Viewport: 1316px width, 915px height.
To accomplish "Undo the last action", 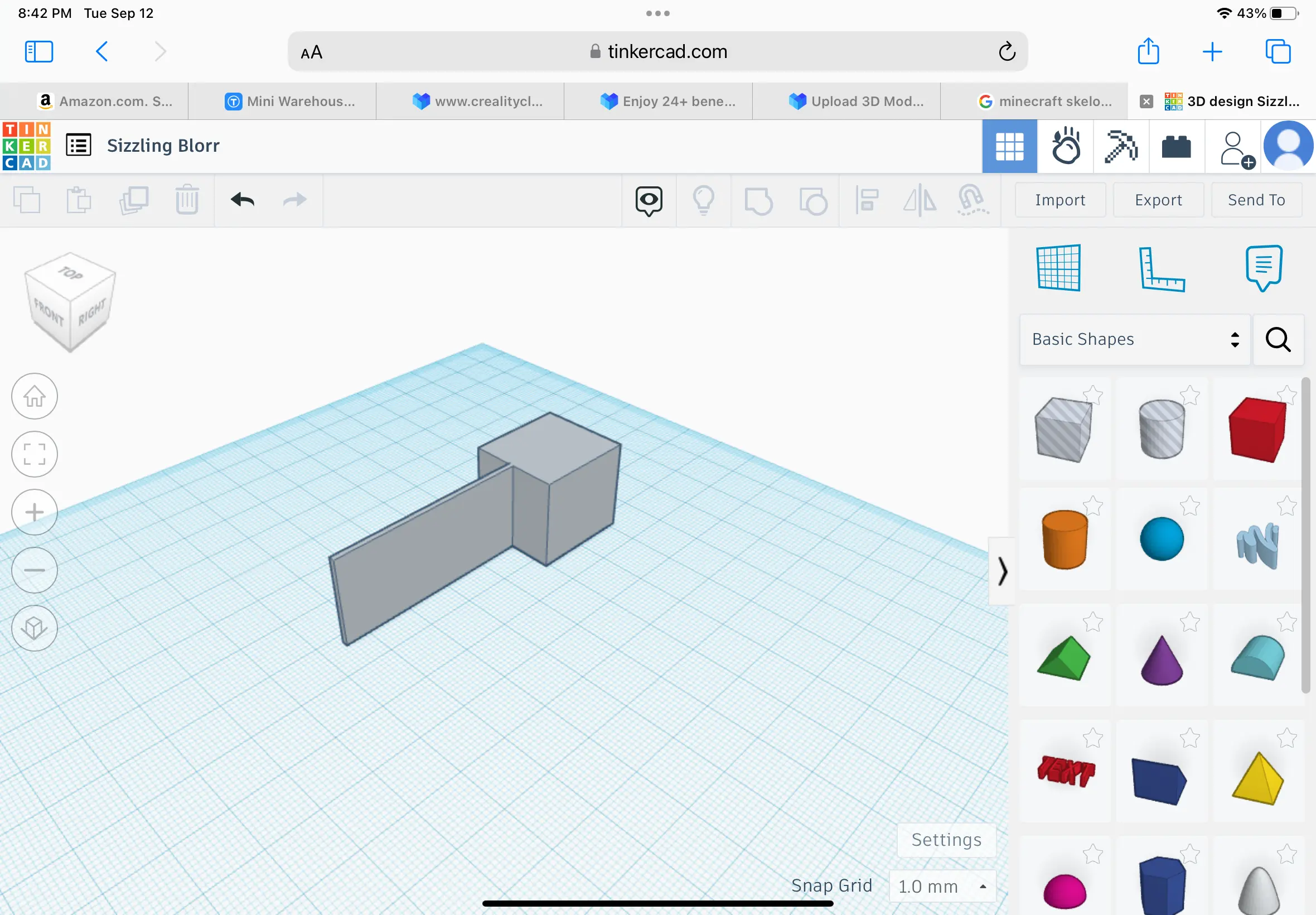I will coord(243,200).
